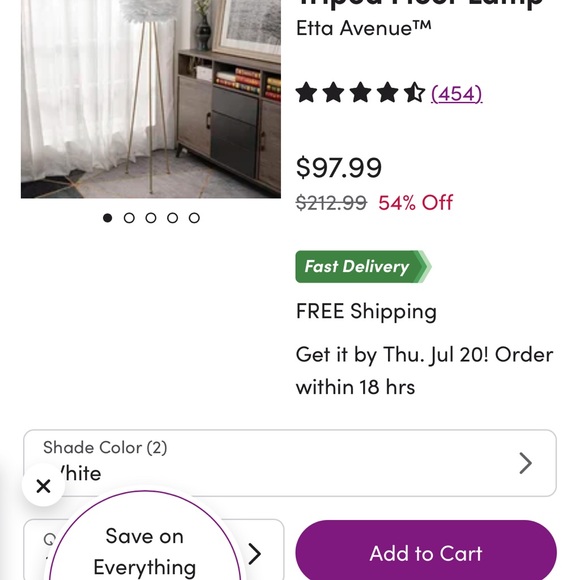This screenshot has height=580, width=580.
Task: Close the Save on Everything popup
Action: click(43, 486)
